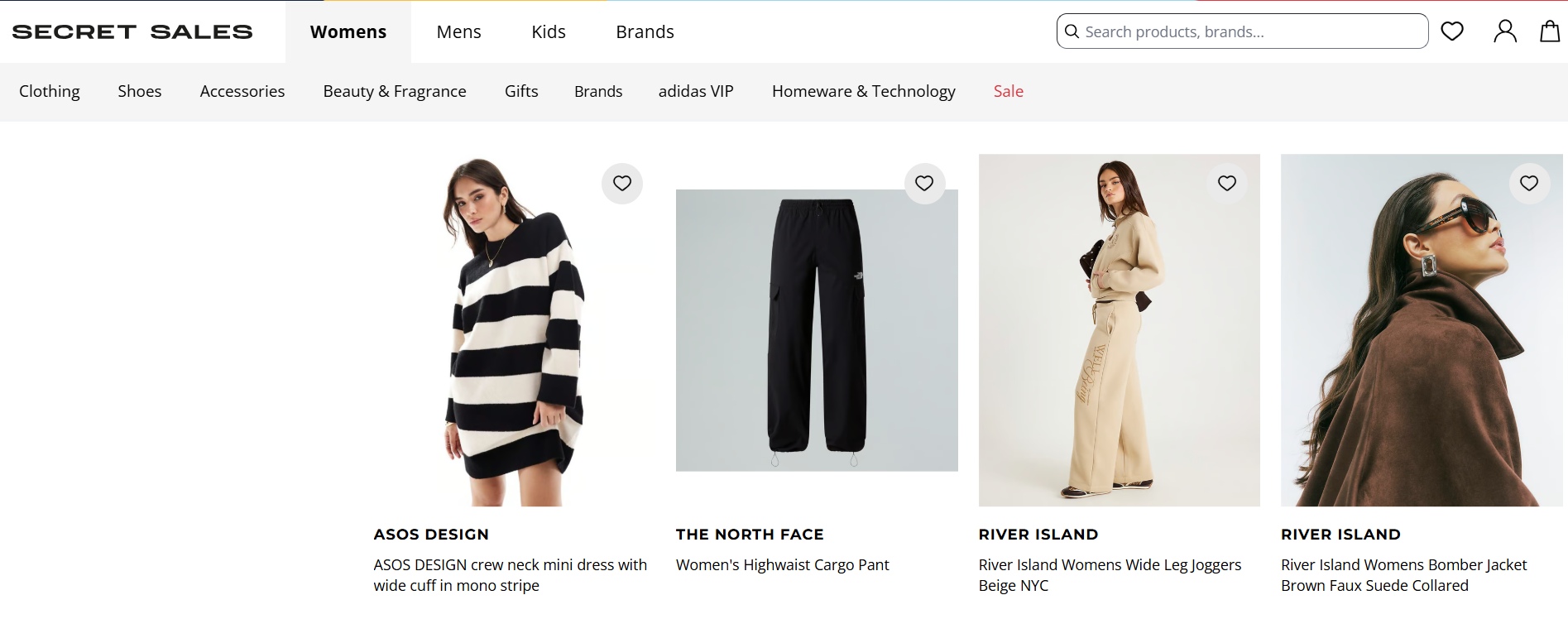Toggle wishlist heart on the Highwaist Cargo Pant

coord(924,184)
